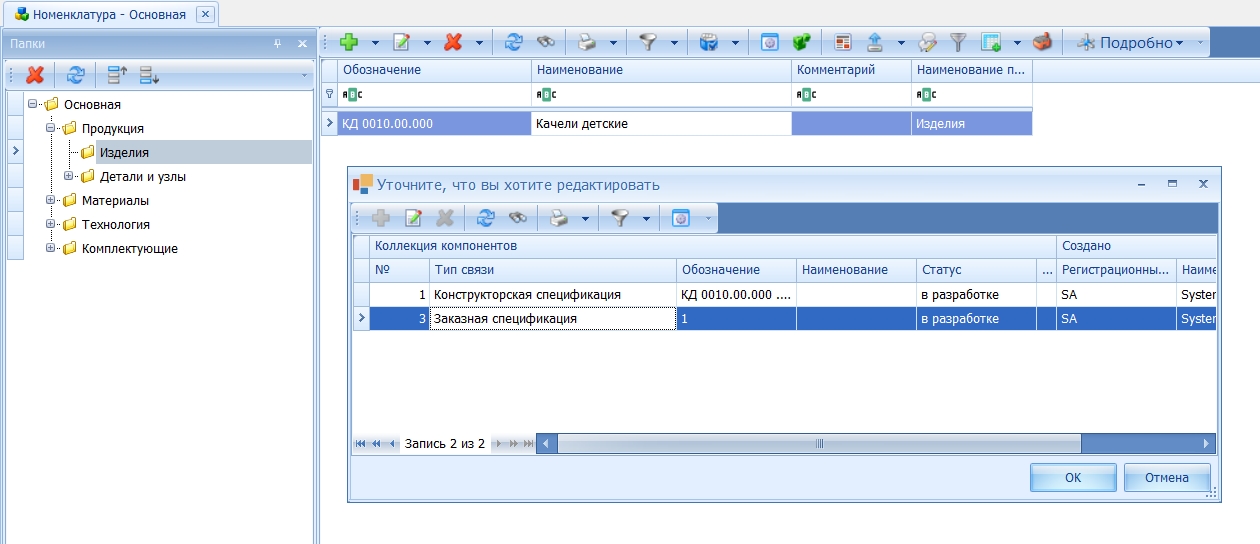This screenshot has width=1260, height=544.
Task: Expand the Детали и узлы node
Action: click(x=68, y=176)
